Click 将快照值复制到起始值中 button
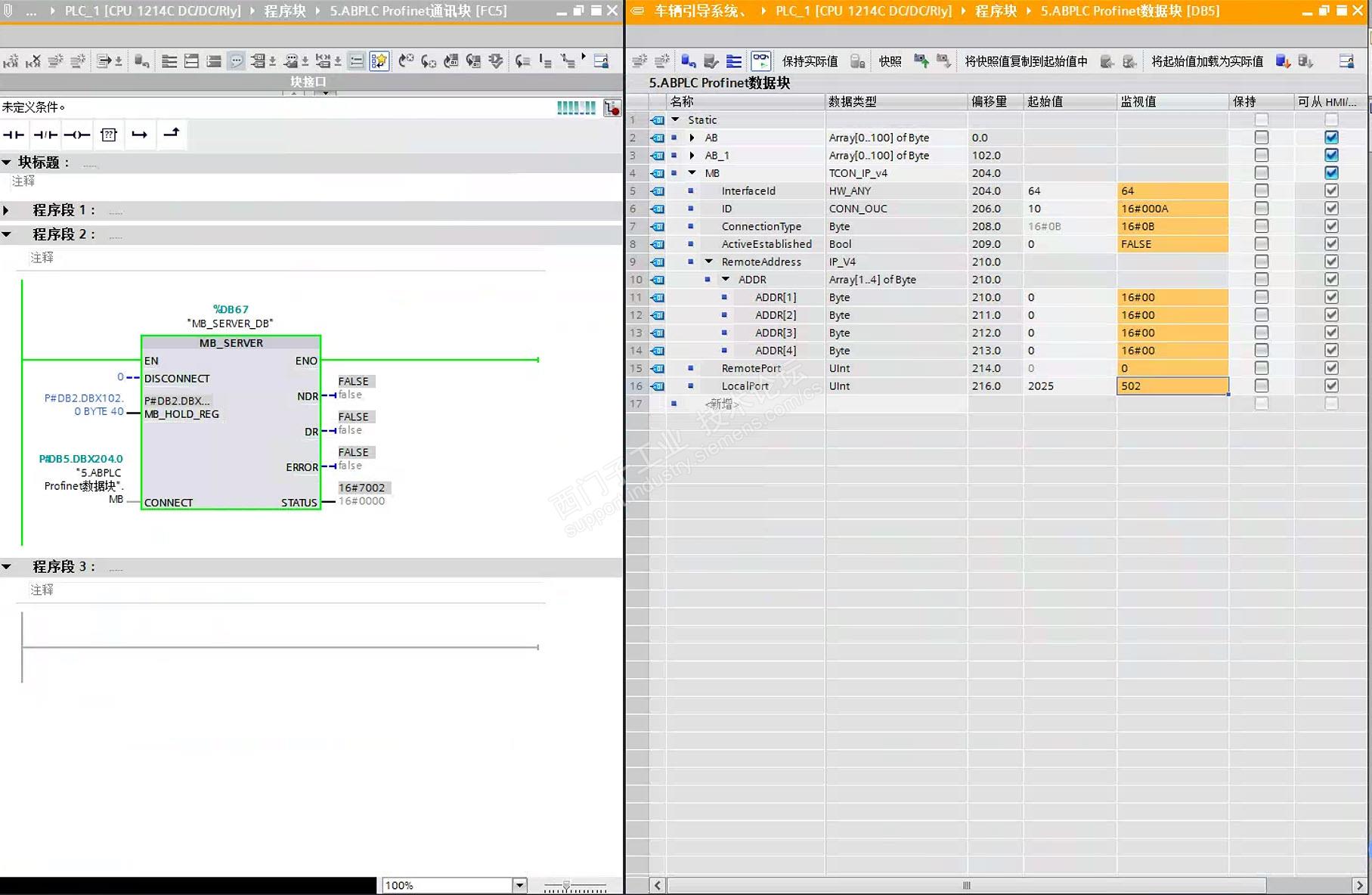Viewport: 1372px width, 895px height. [x=1026, y=61]
